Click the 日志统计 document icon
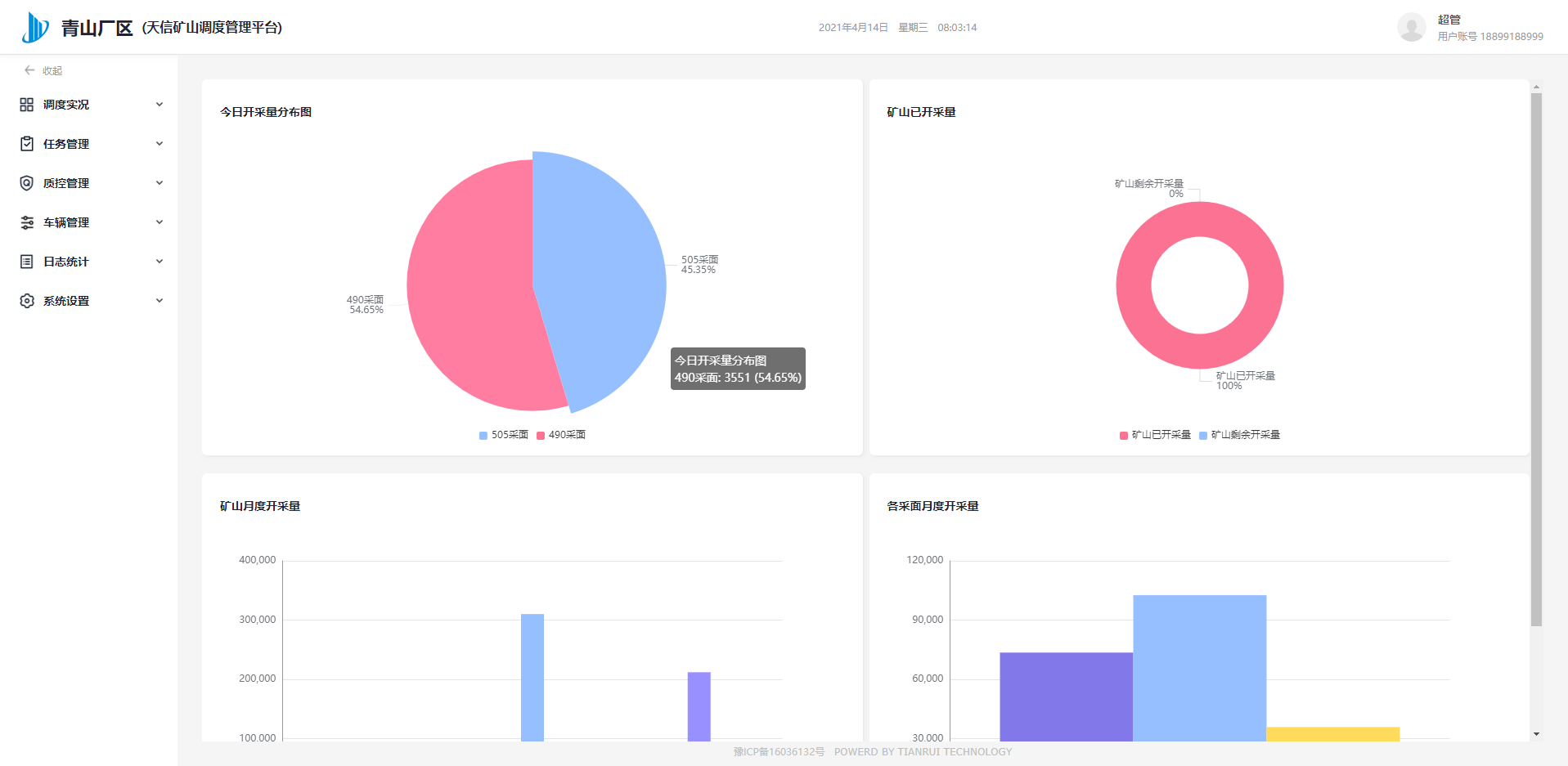The width and height of the screenshot is (1568, 766). tap(27, 262)
